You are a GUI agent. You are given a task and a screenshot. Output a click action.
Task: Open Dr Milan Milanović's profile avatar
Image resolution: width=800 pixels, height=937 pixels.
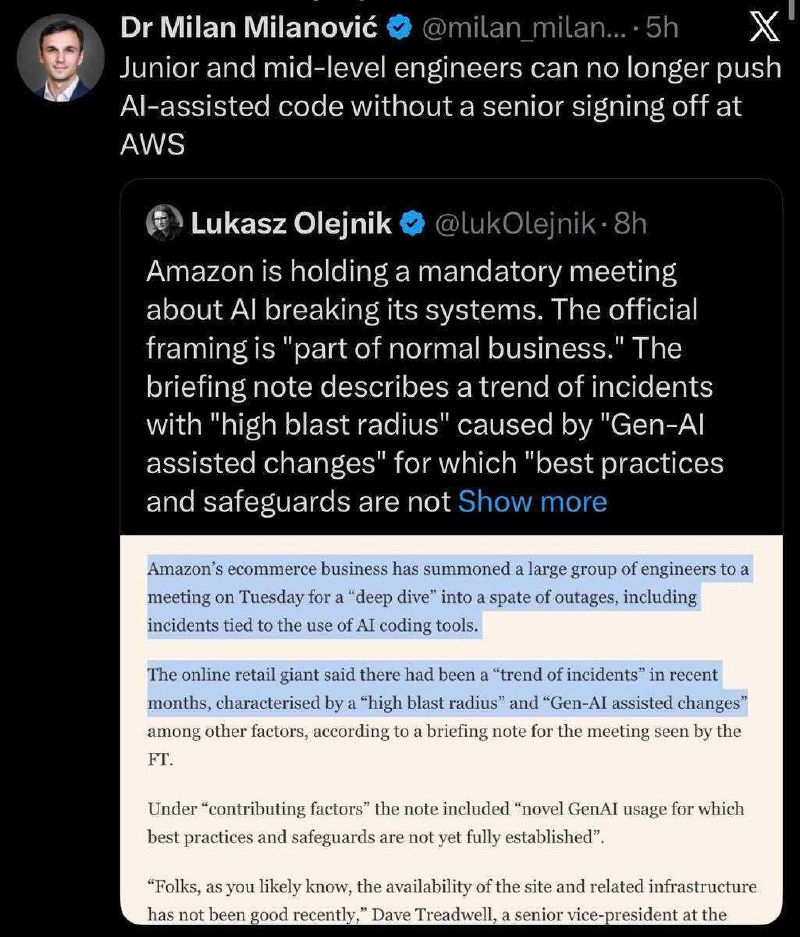pyautogui.click(x=60, y=57)
